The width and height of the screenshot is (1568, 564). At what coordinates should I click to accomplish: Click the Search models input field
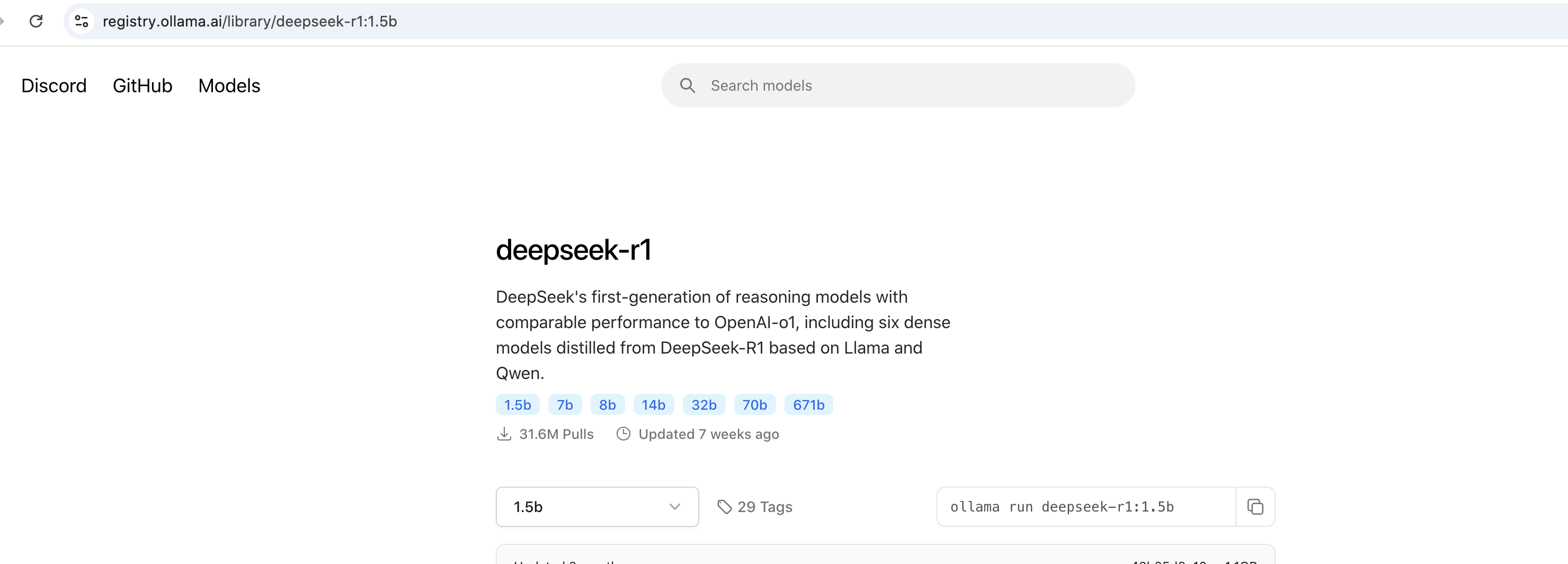(x=898, y=86)
